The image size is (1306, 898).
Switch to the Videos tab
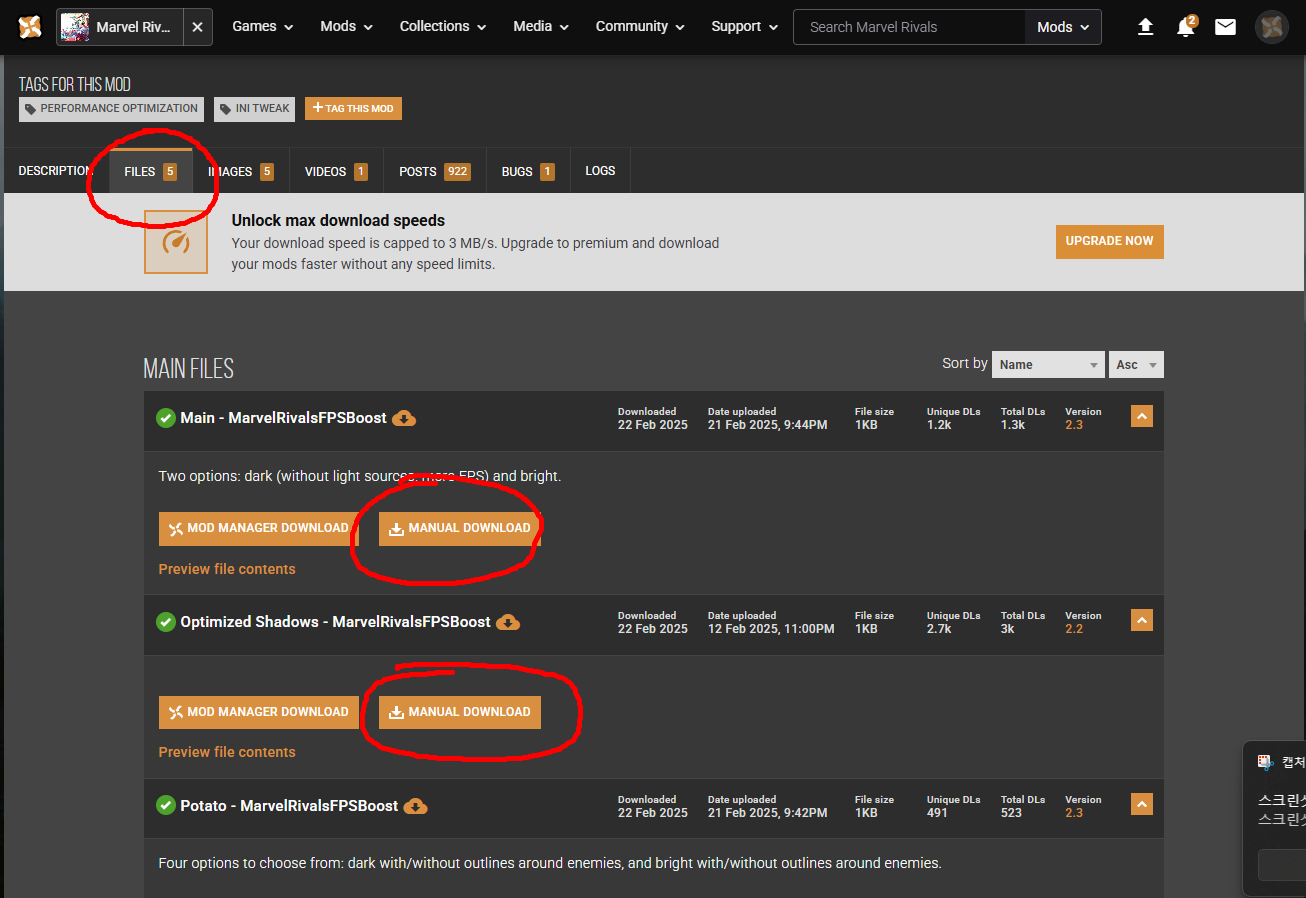(x=336, y=171)
